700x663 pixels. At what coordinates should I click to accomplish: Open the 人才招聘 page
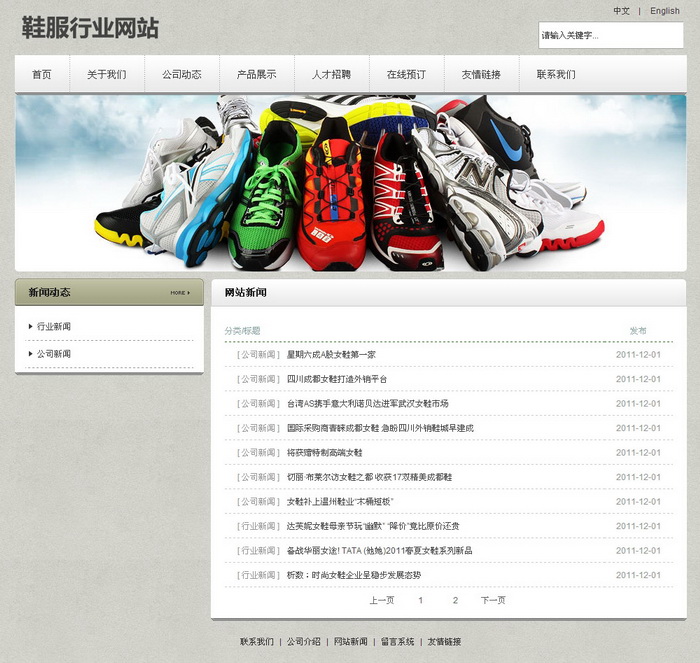tap(332, 74)
